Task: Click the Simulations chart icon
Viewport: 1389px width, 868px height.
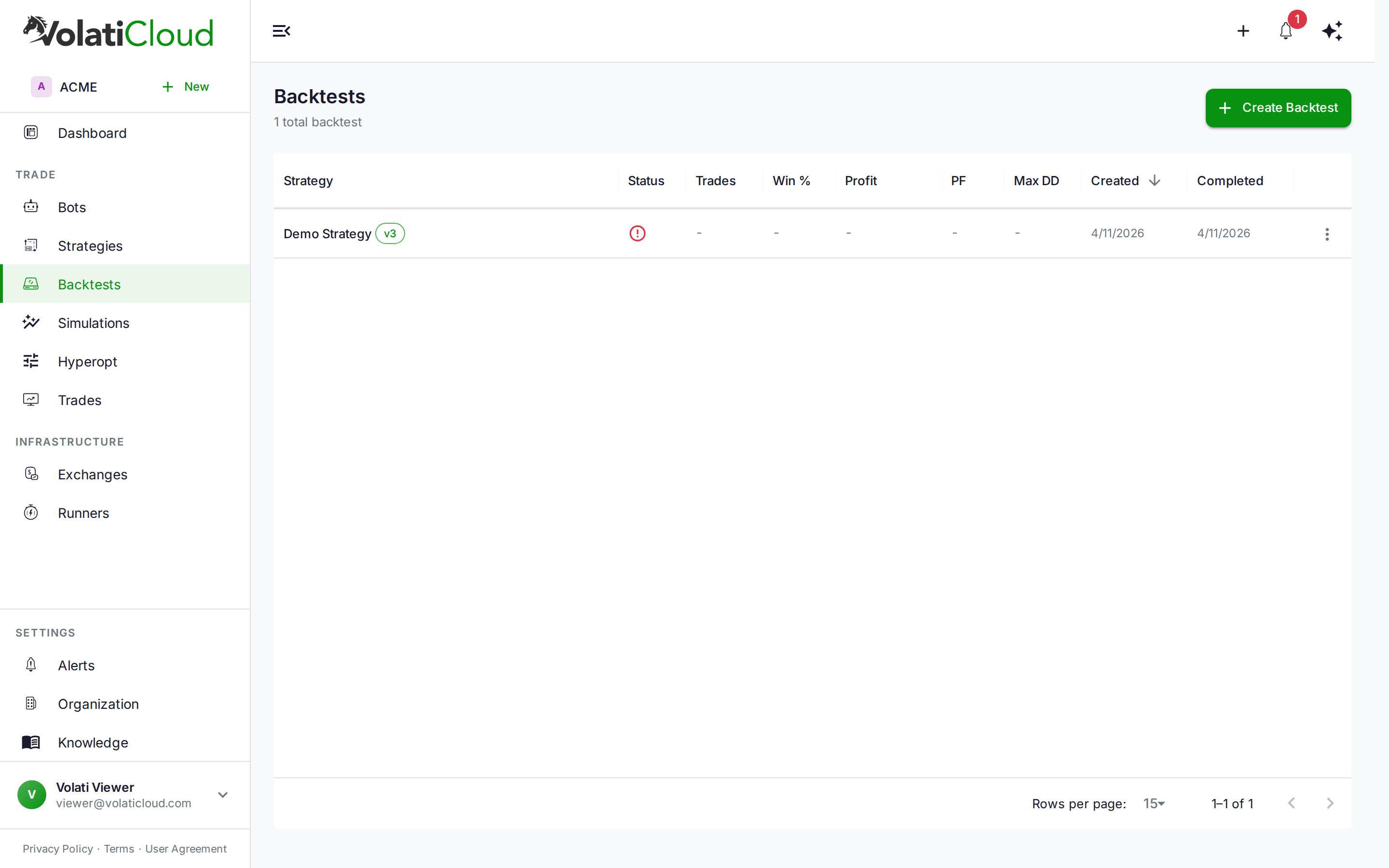Action: coord(31,322)
